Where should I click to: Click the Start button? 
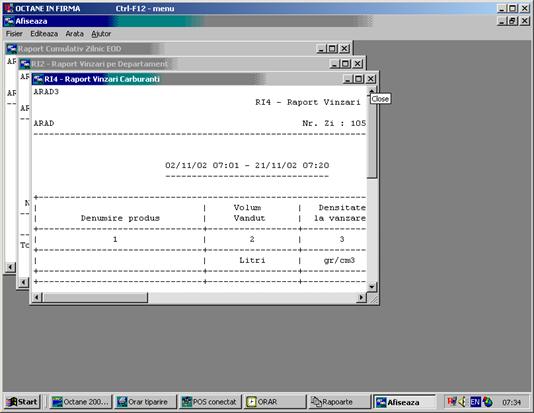22,402
